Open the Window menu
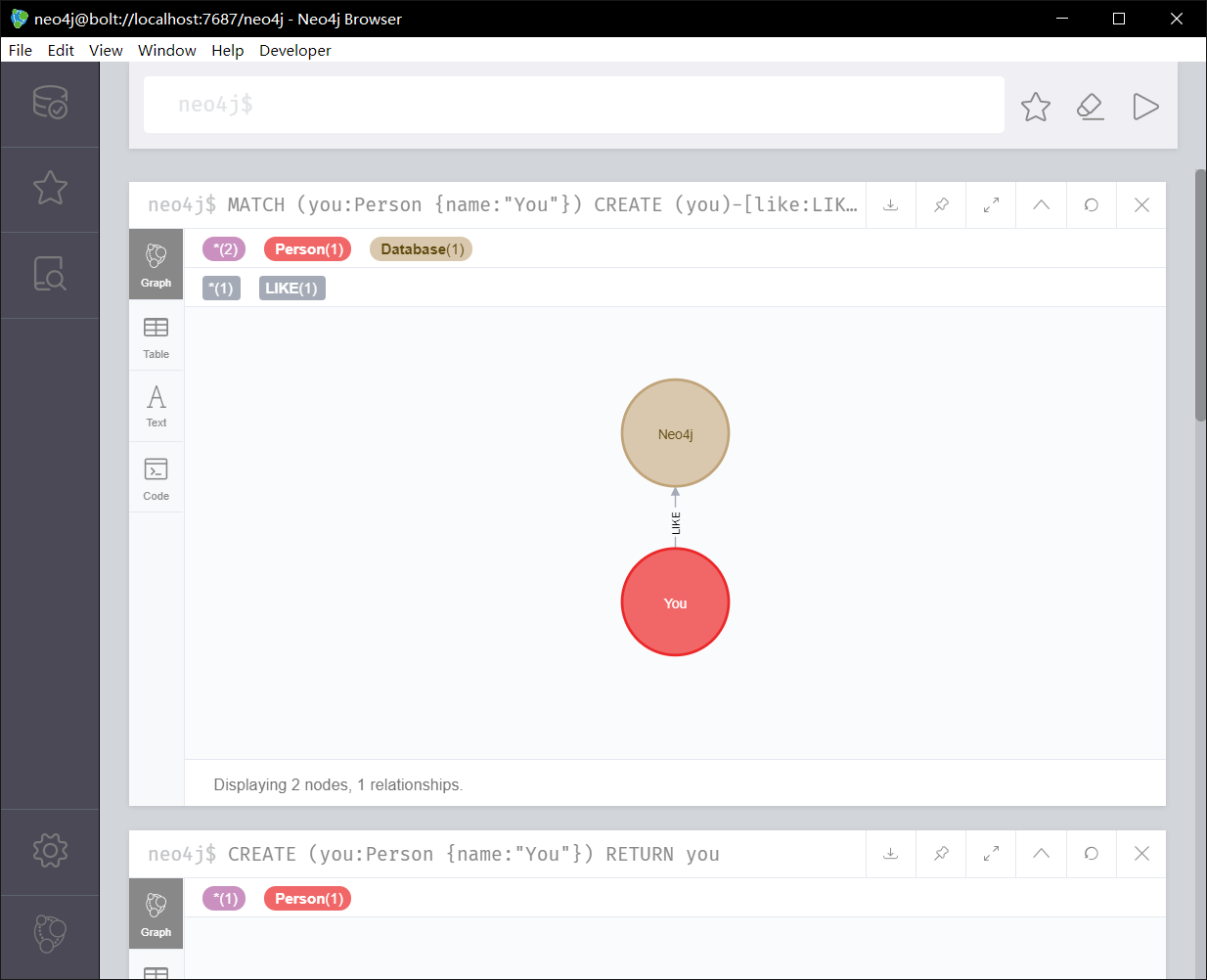The height and width of the screenshot is (980, 1207). tap(167, 50)
